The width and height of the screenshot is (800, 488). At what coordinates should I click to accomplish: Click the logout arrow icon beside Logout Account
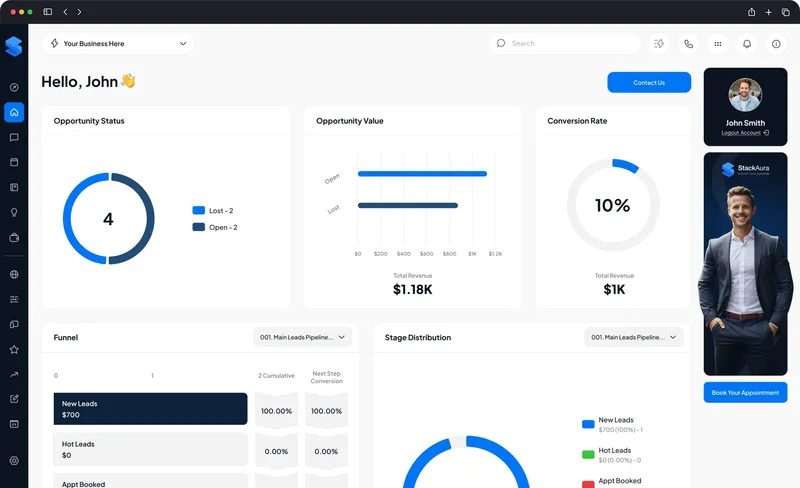766,133
